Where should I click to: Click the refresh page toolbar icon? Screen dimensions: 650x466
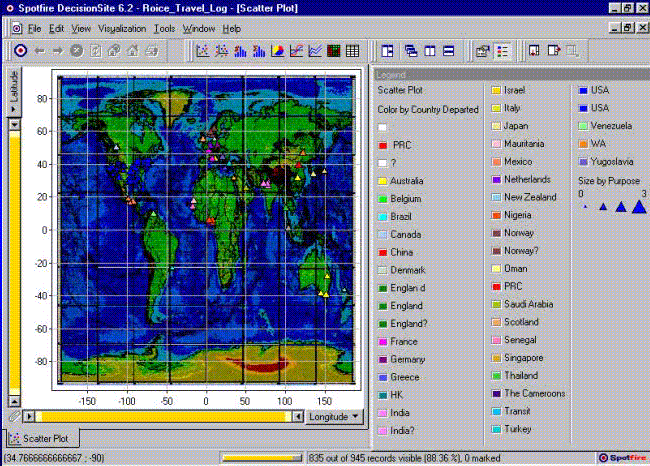(95, 51)
